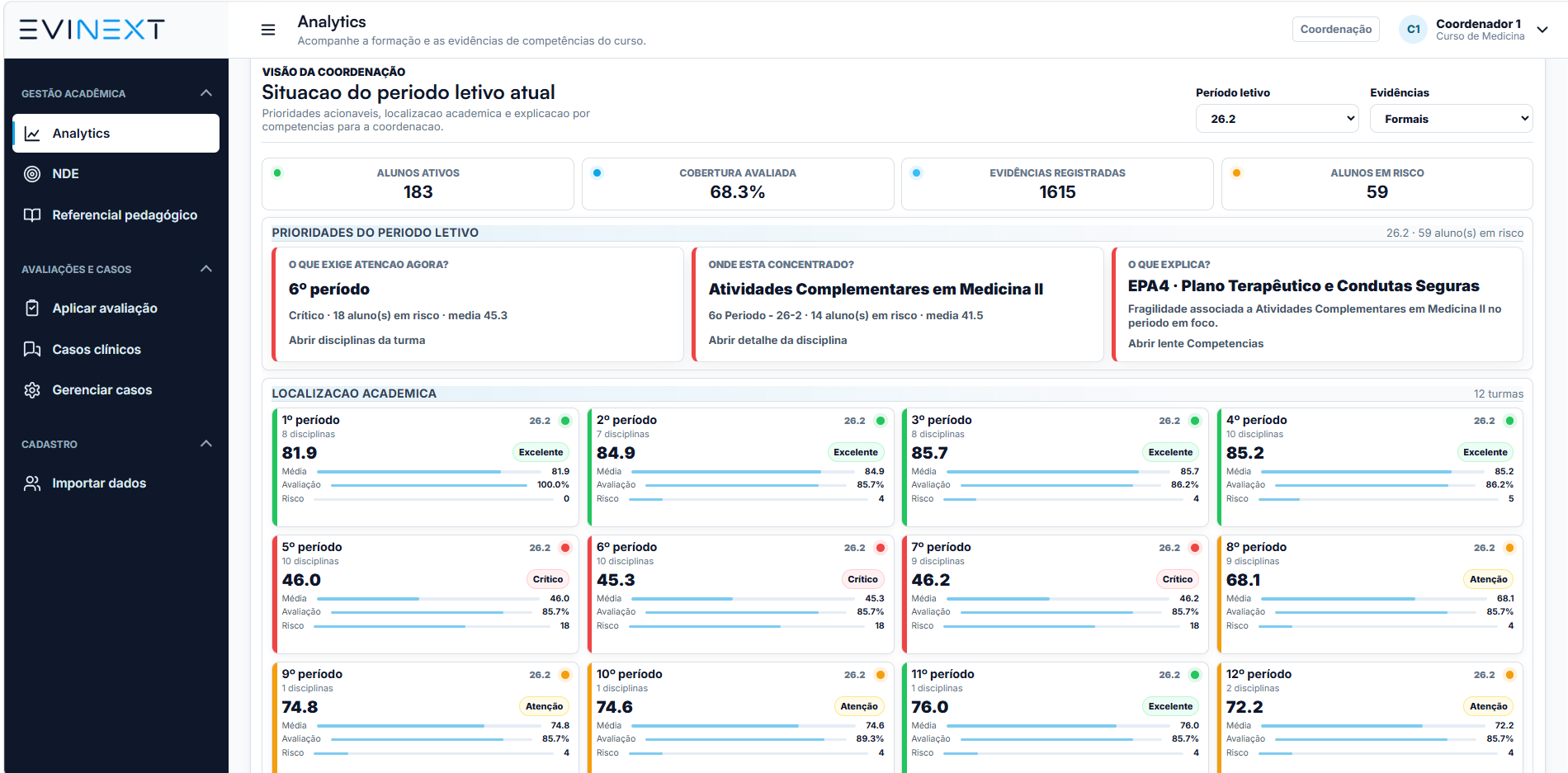Collapse the Cadastro section

click(206, 444)
